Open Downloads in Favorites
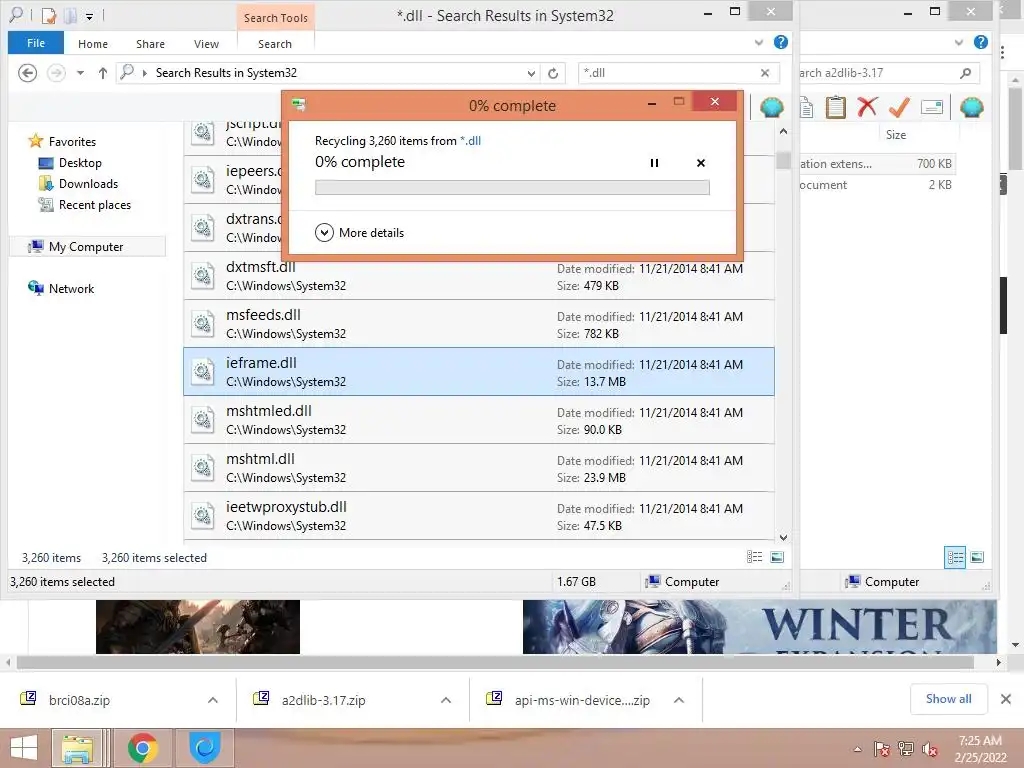This screenshot has width=1024, height=768. pos(88,184)
